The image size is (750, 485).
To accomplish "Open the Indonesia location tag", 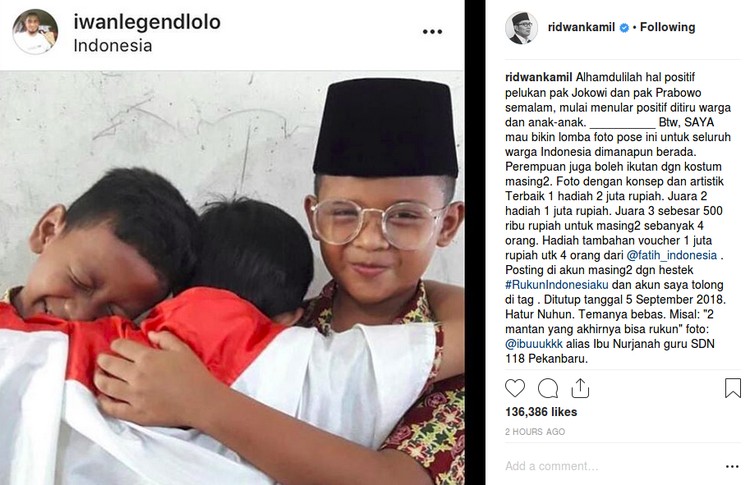I will point(113,45).
